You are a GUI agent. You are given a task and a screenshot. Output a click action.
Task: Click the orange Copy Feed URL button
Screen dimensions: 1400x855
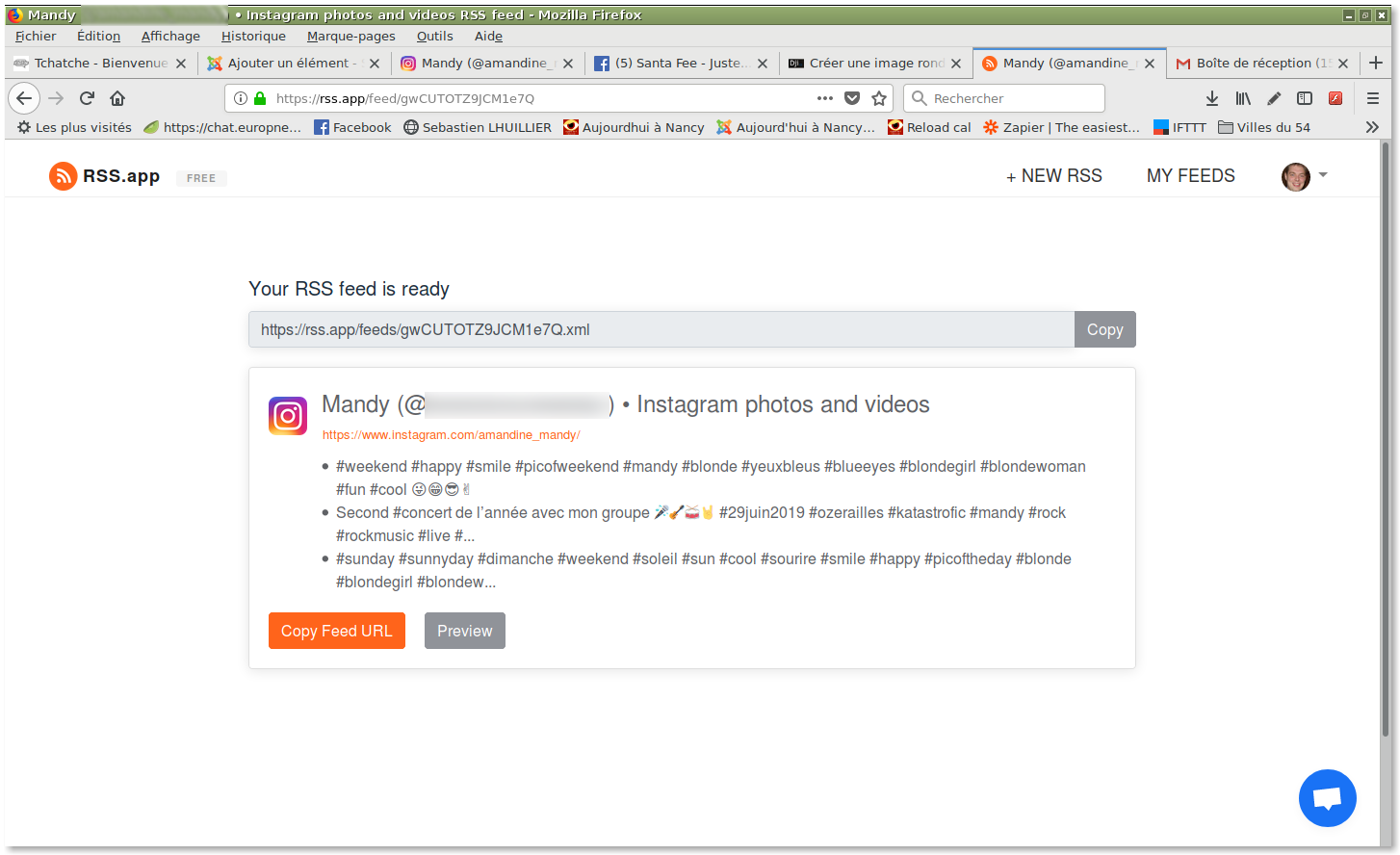337,631
